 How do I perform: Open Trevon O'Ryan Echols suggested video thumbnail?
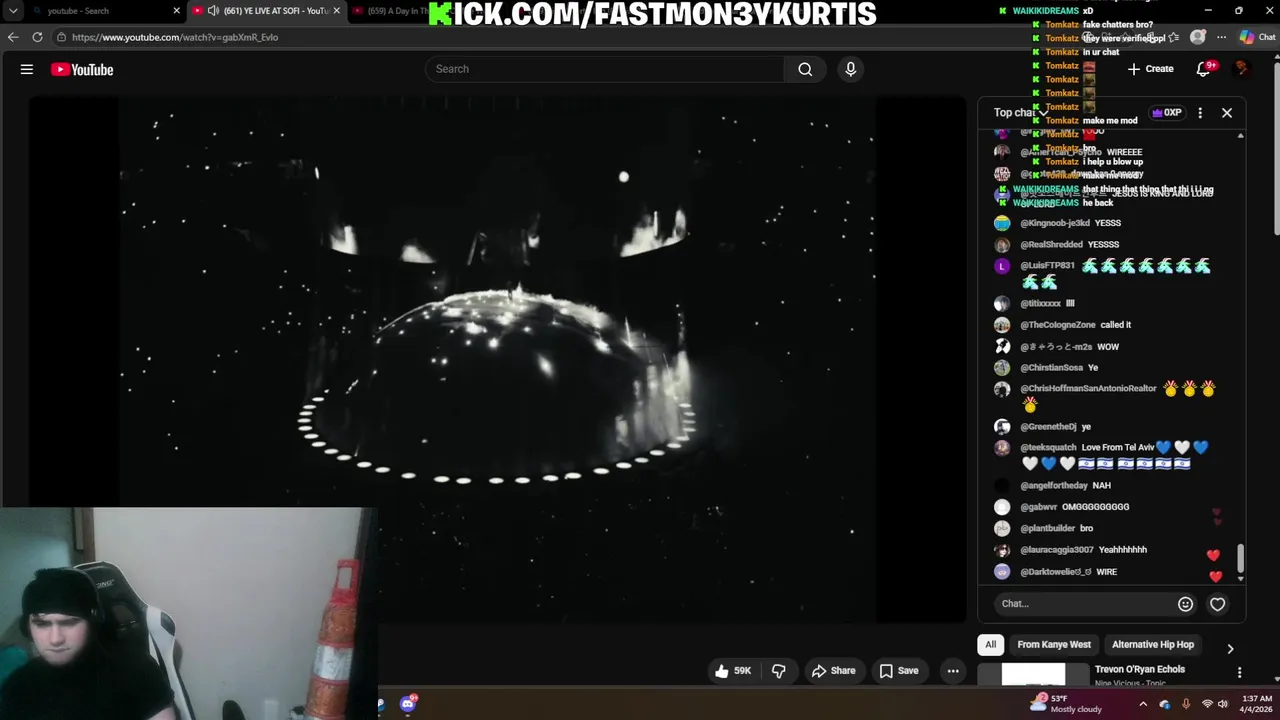tap(1033, 675)
